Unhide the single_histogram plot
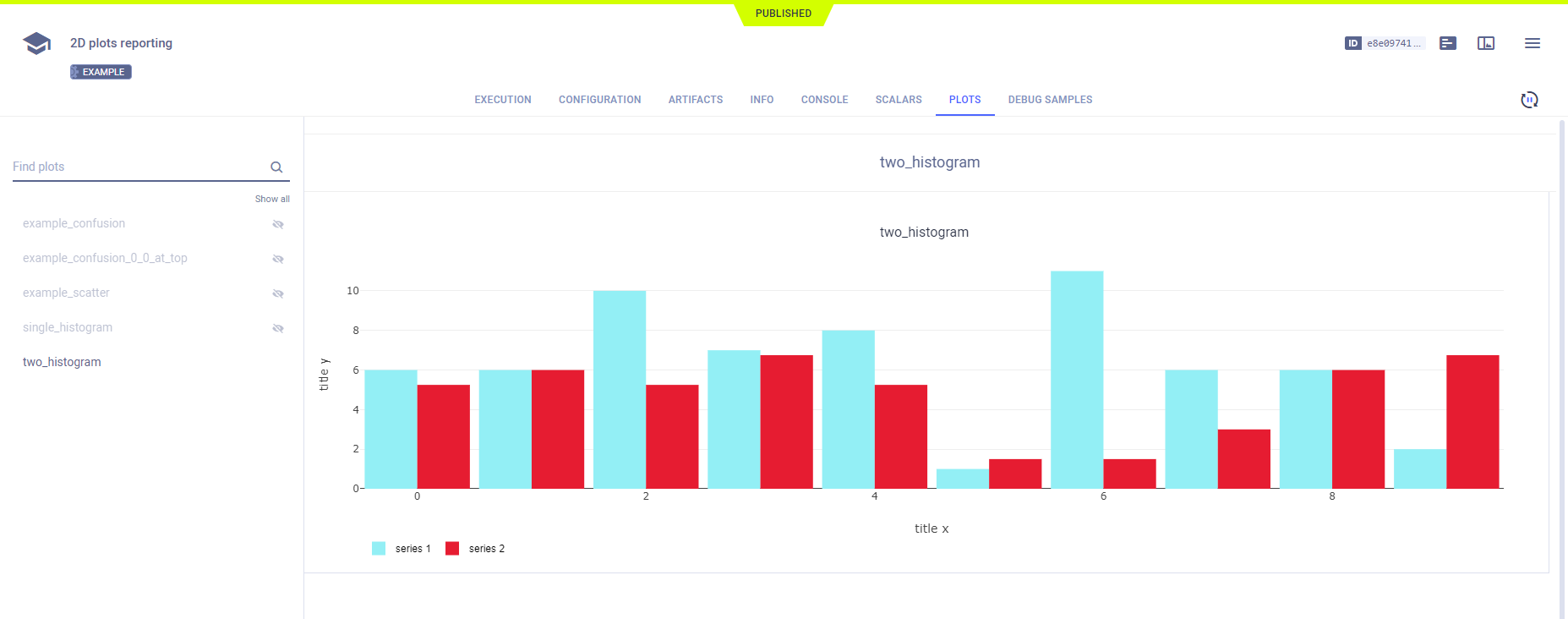 [278, 328]
